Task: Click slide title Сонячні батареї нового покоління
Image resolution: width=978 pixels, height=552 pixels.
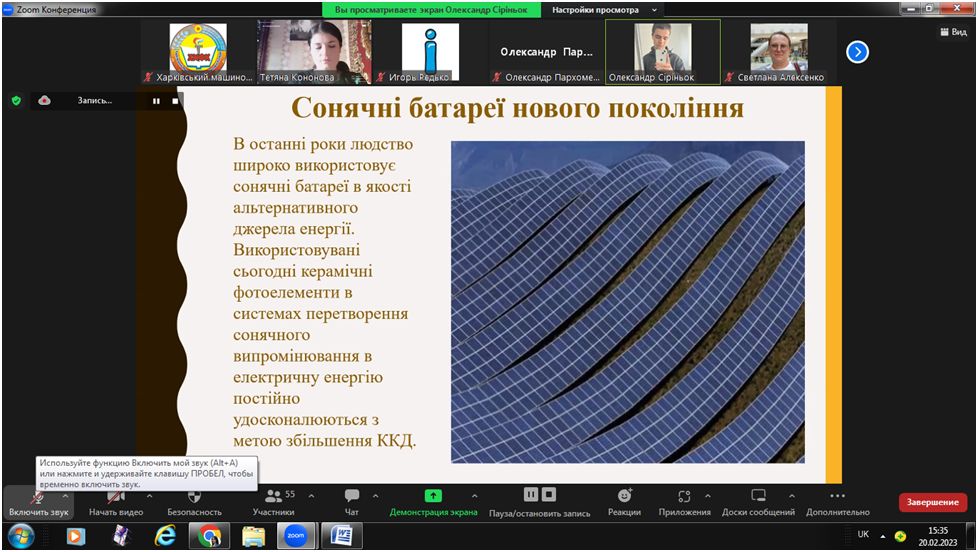Action: 518,108
